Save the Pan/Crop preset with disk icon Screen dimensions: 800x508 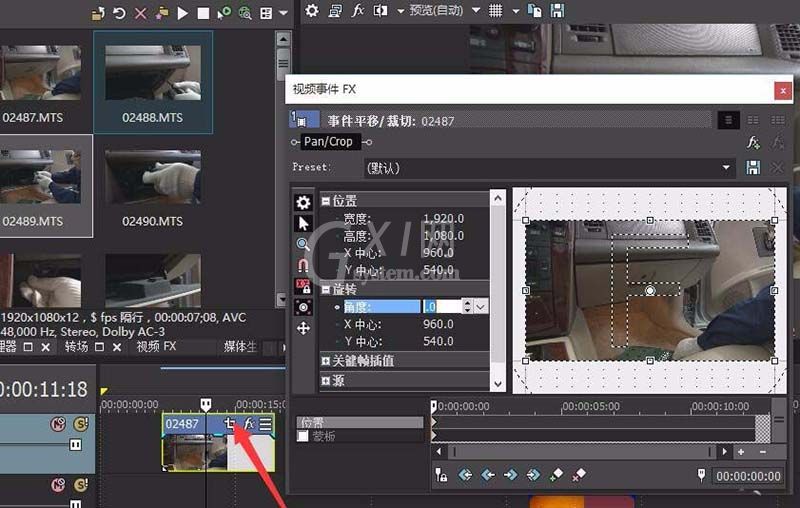[x=753, y=167]
